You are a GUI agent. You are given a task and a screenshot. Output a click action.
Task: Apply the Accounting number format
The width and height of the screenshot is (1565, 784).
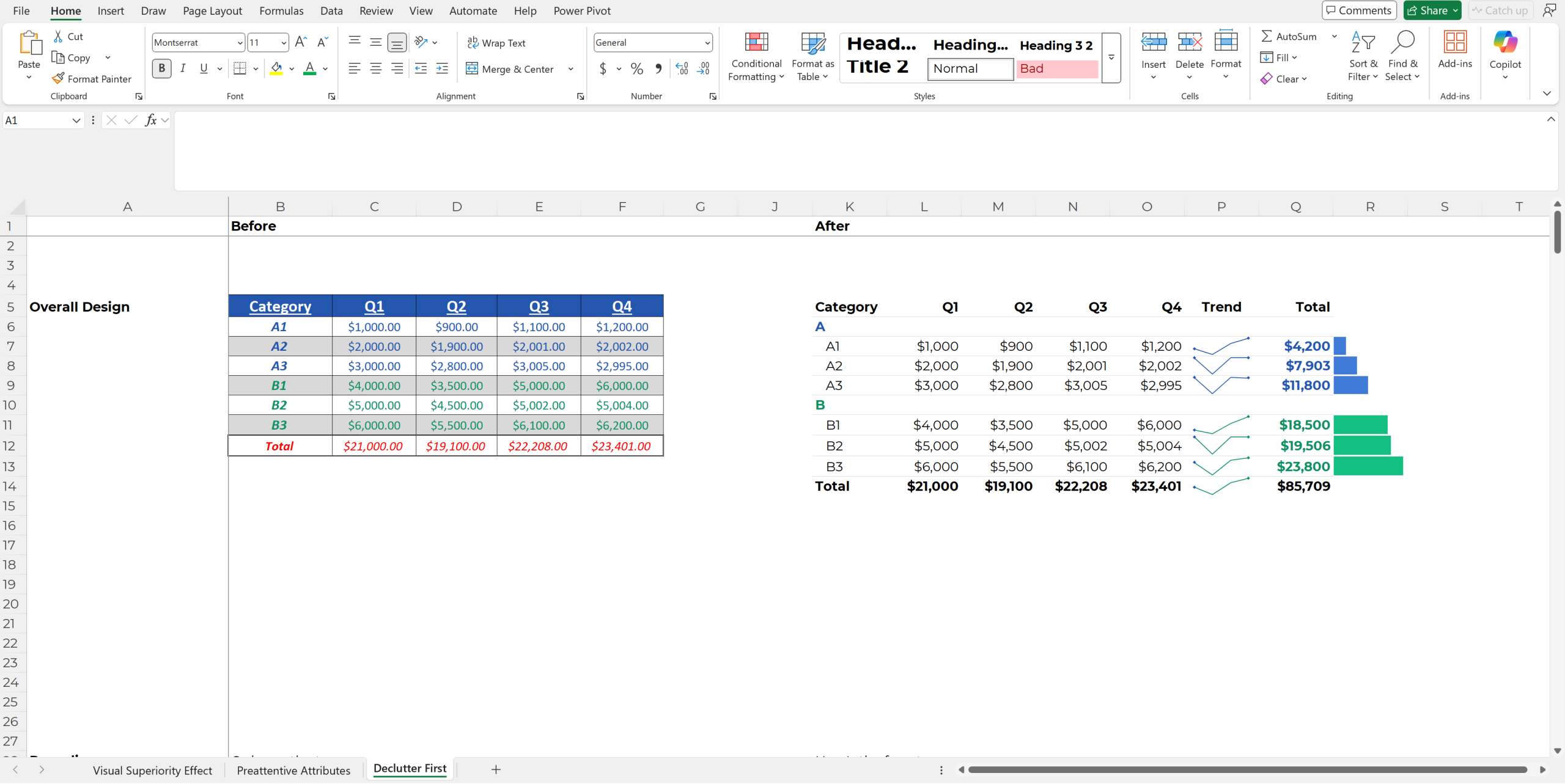click(x=603, y=68)
